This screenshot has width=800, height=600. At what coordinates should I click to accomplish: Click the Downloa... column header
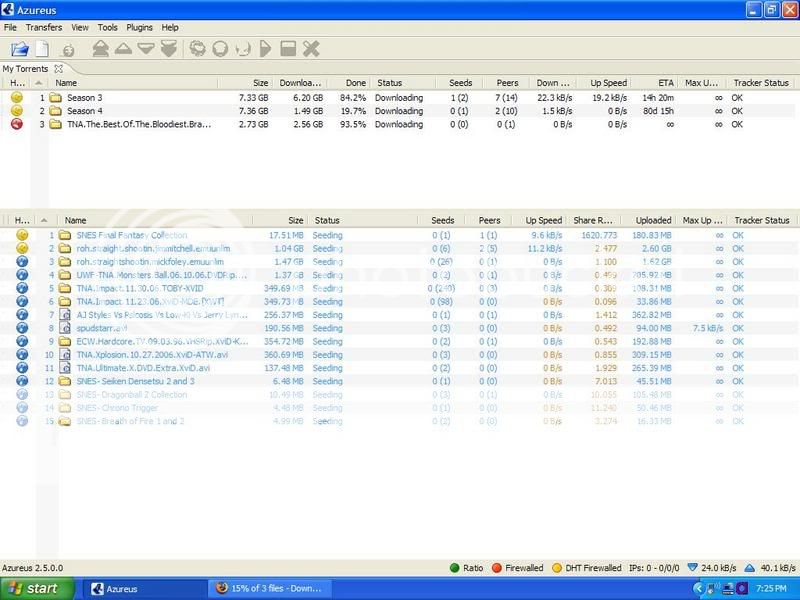[x=301, y=83]
